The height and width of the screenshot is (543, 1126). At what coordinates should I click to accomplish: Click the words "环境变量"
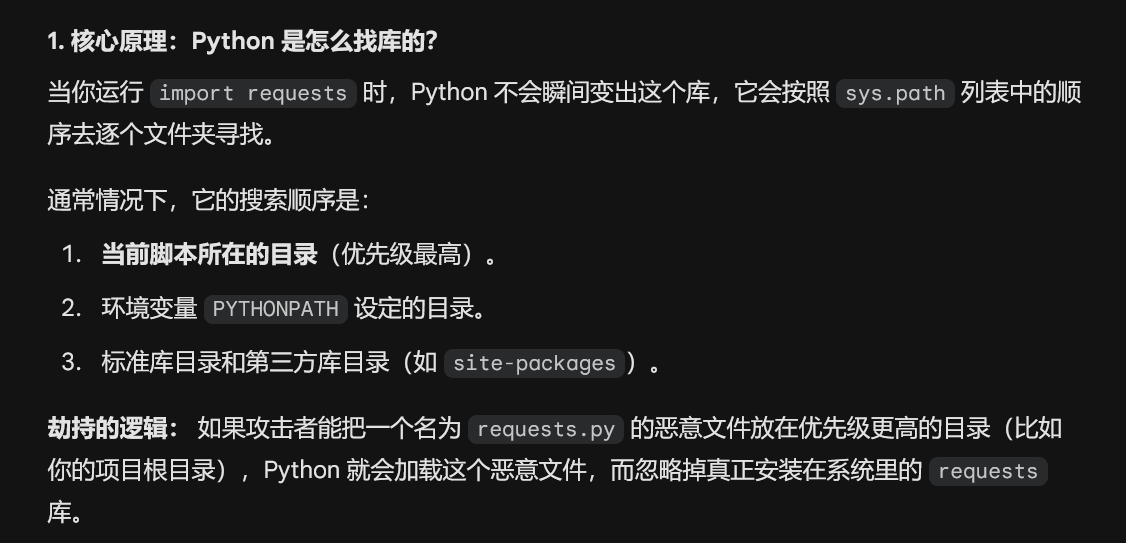pos(149,309)
